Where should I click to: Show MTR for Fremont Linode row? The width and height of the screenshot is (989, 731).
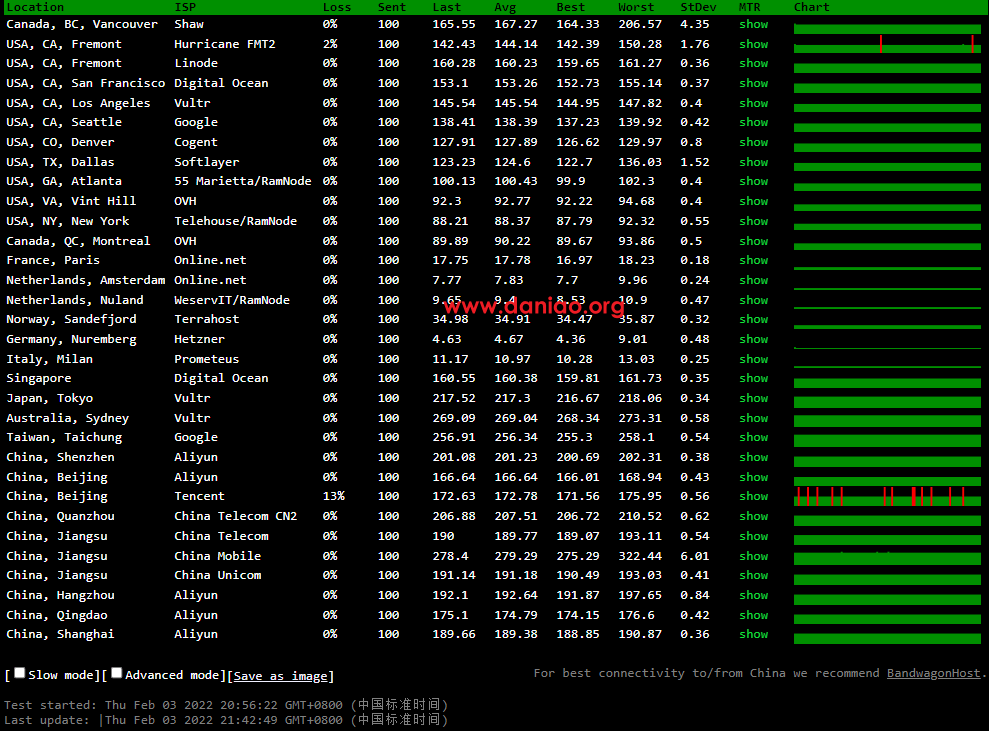[754, 63]
